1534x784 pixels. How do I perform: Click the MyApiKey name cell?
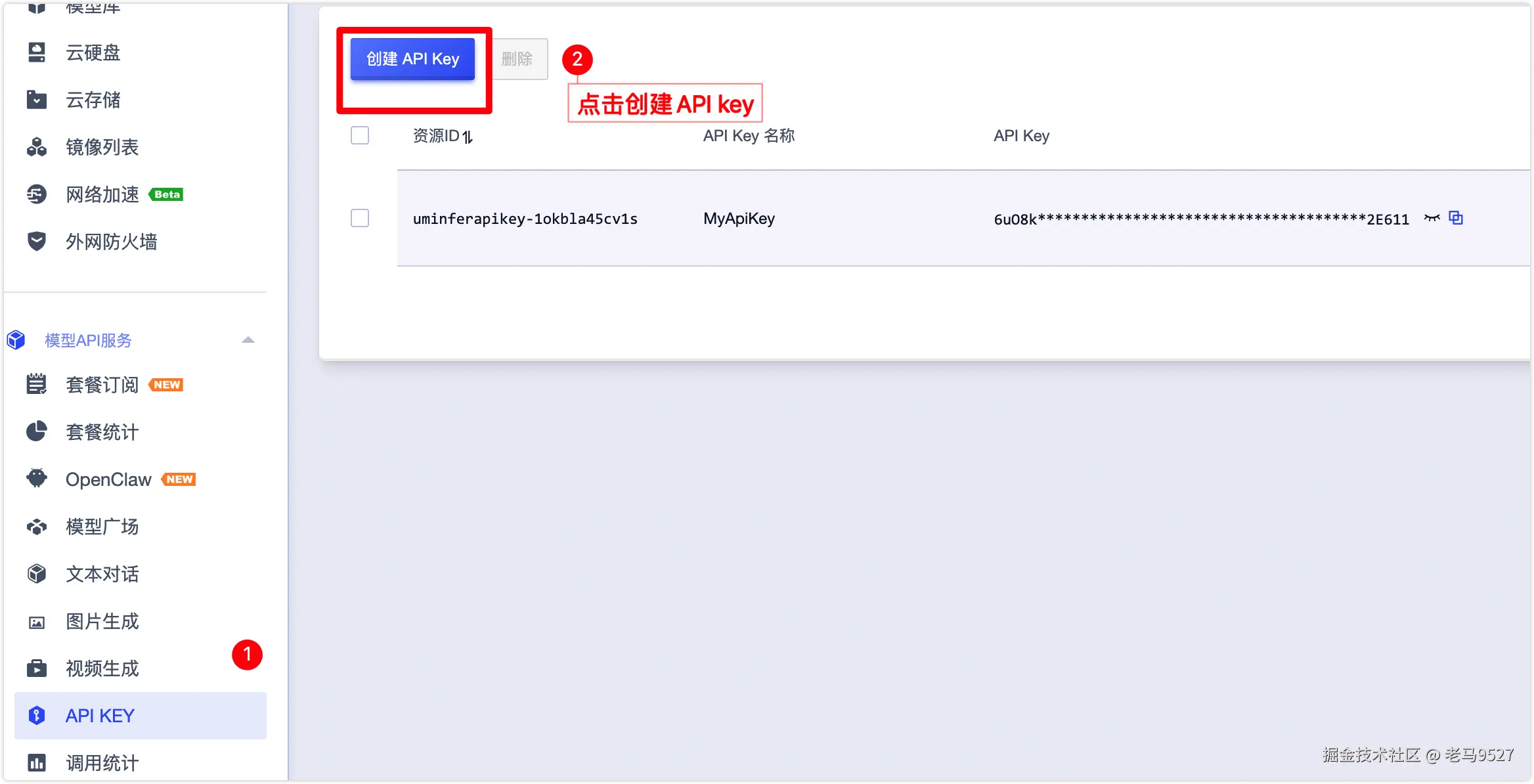(x=739, y=218)
